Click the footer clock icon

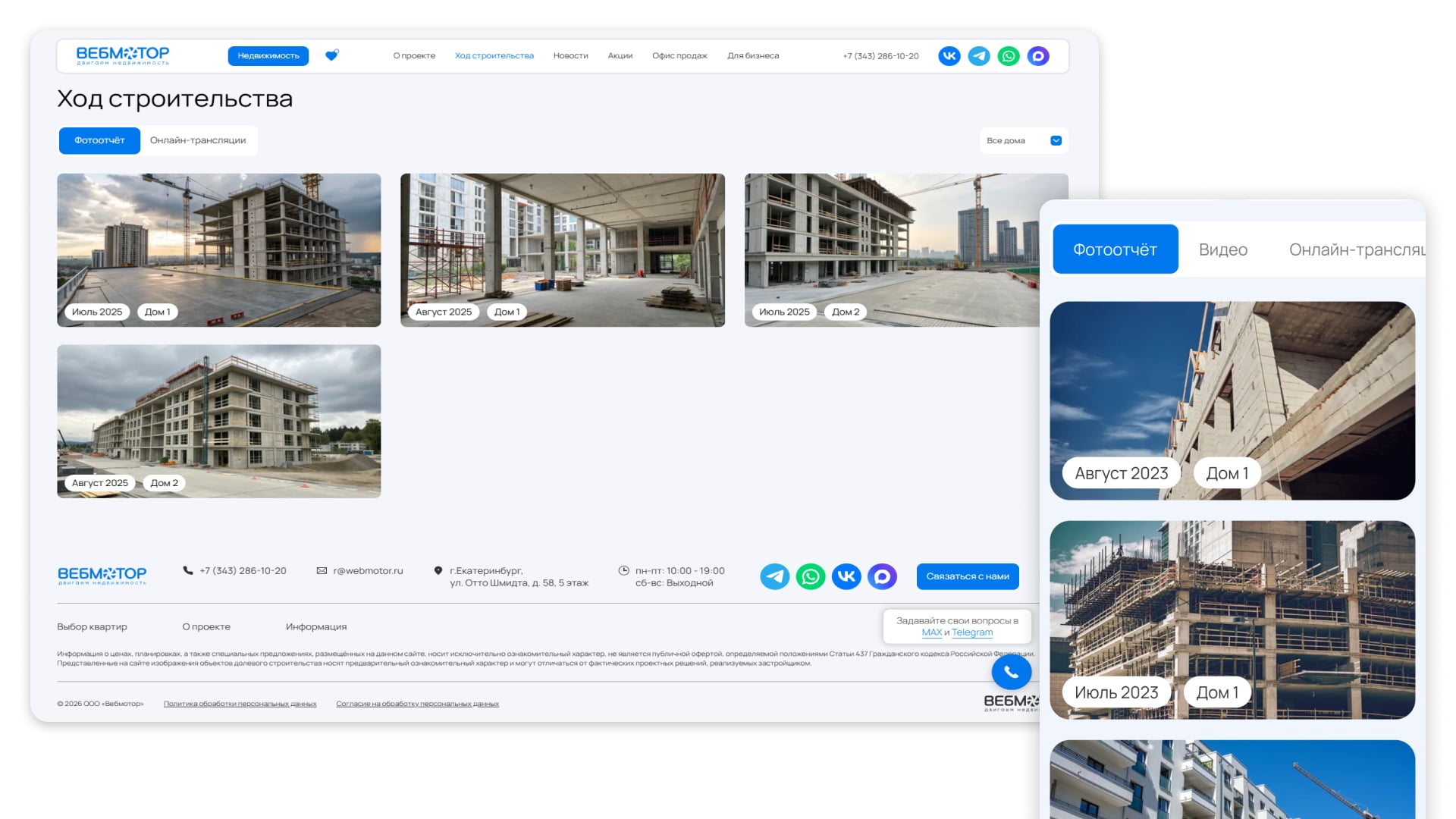pyautogui.click(x=623, y=570)
